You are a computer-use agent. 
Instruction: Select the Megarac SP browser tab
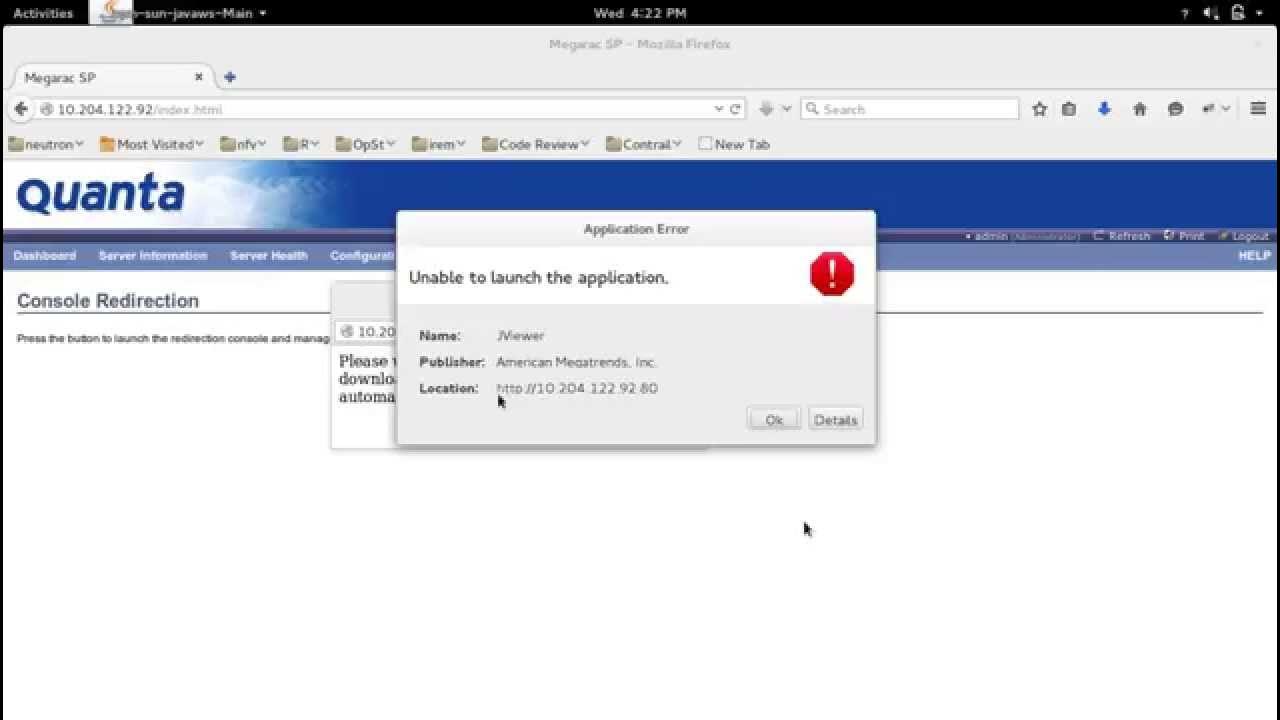(110, 77)
